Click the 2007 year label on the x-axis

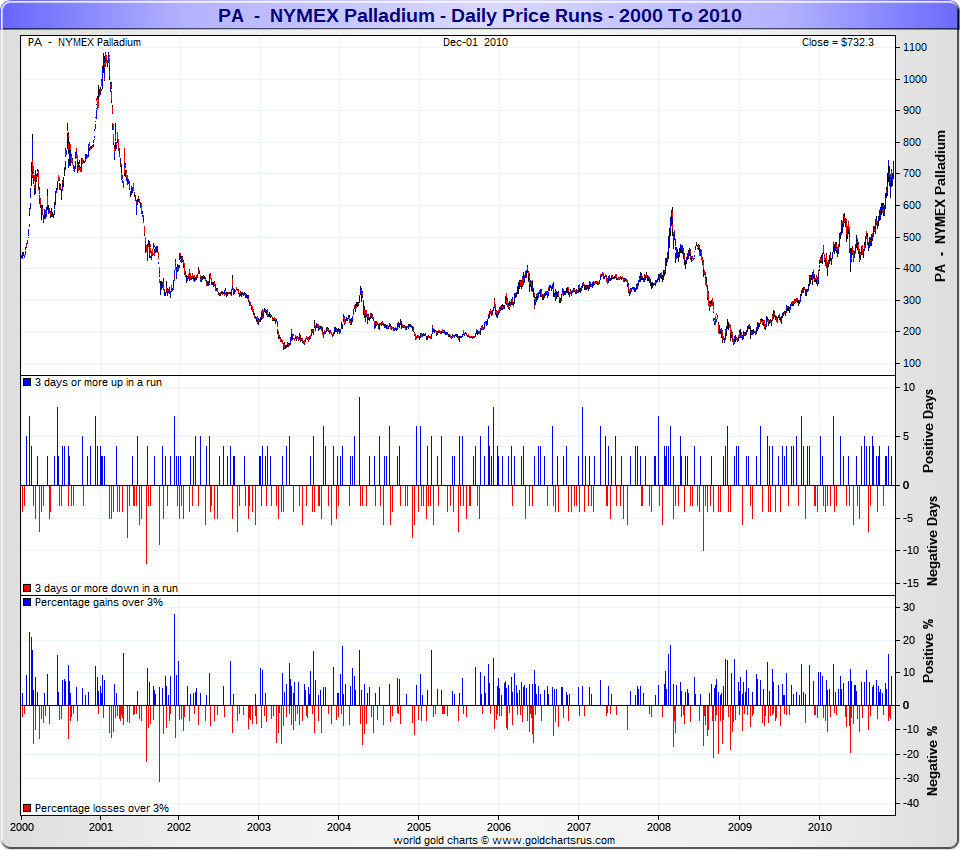point(579,827)
